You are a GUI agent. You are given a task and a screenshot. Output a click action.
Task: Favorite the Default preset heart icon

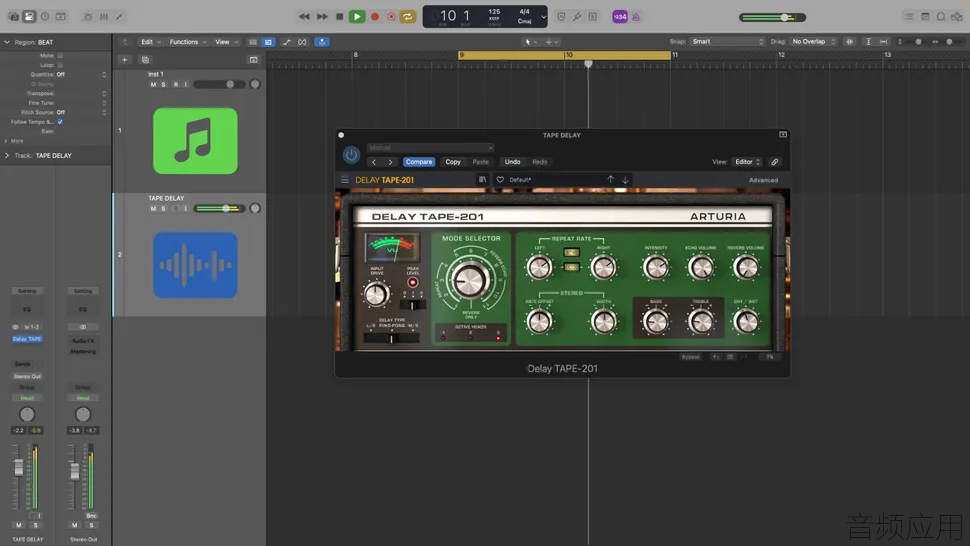pos(500,180)
